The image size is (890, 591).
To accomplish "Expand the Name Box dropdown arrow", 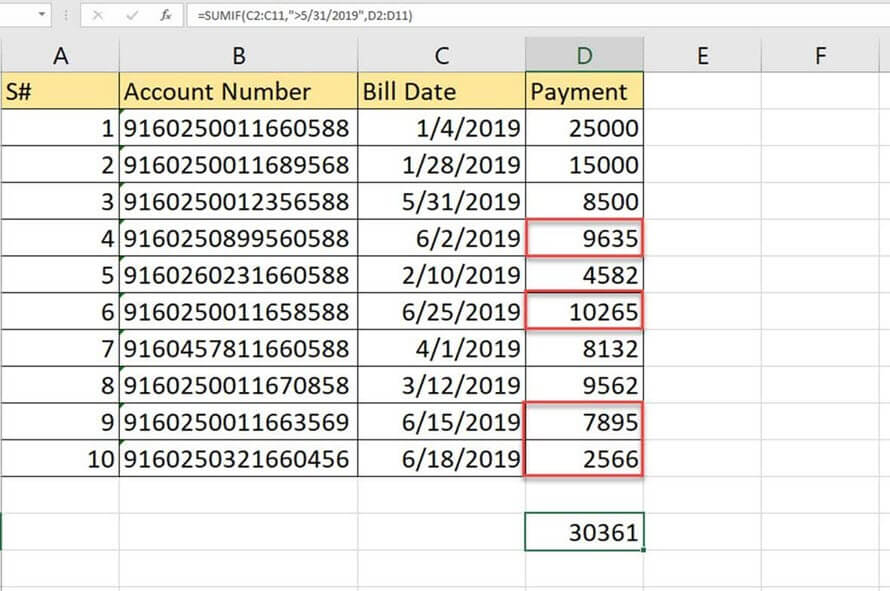I will (x=41, y=16).
